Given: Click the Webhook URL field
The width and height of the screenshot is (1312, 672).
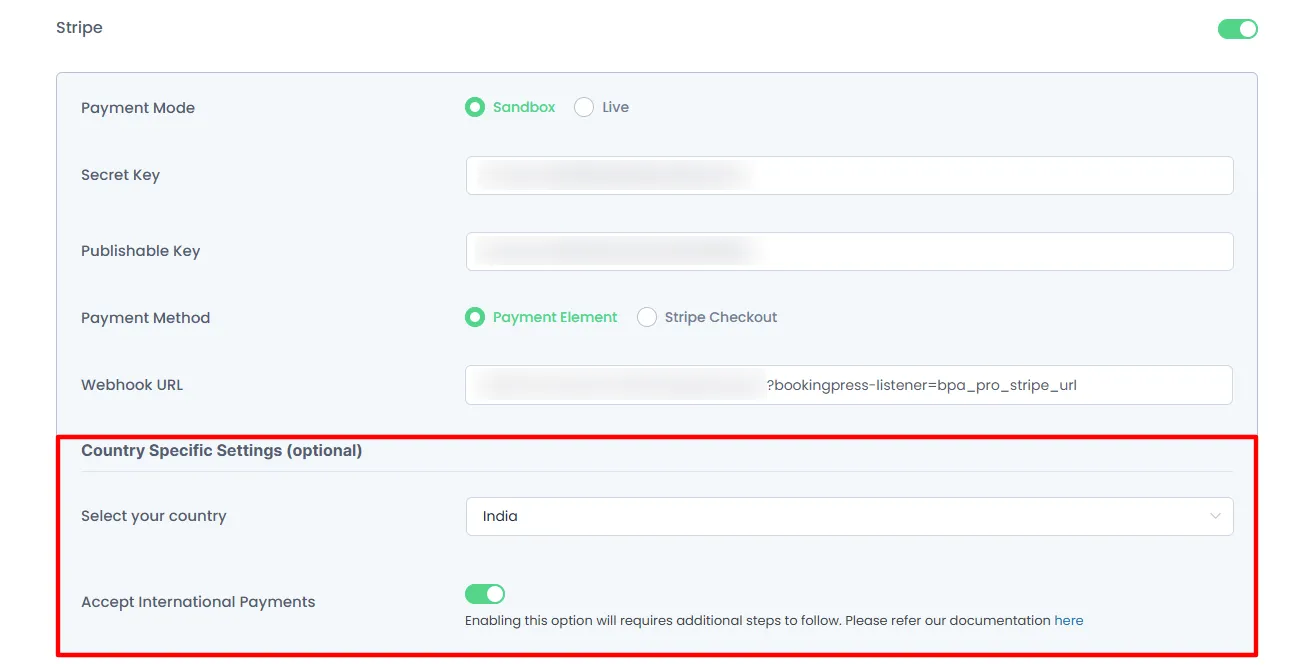Looking at the screenshot, I should tap(849, 385).
